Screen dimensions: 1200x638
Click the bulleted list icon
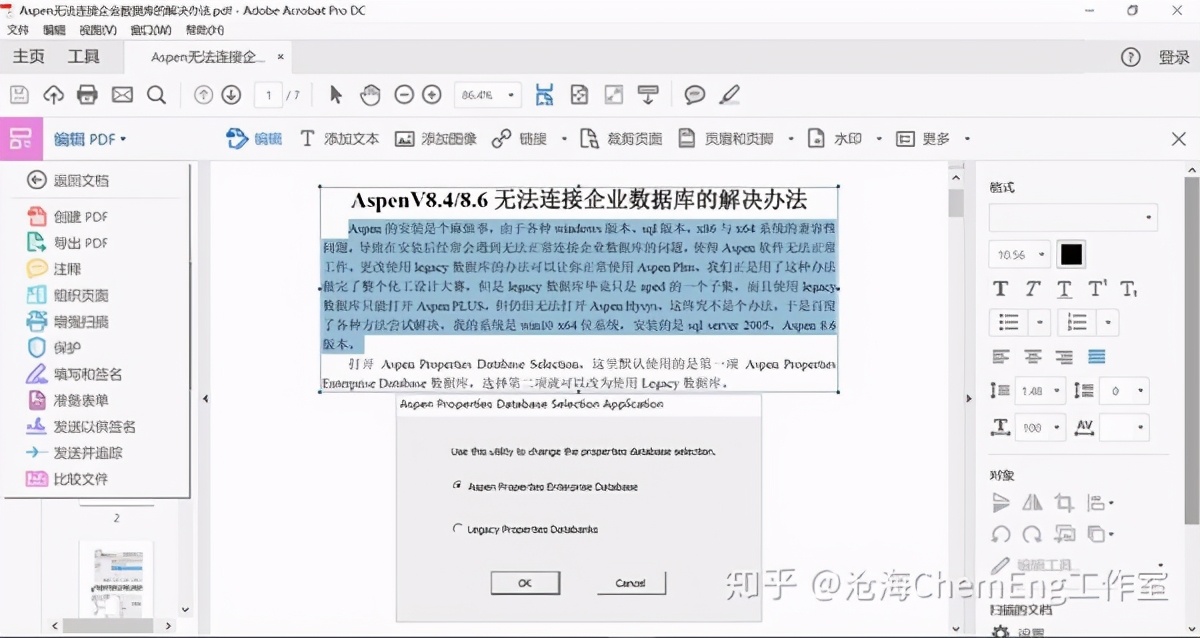coord(1009,322)
